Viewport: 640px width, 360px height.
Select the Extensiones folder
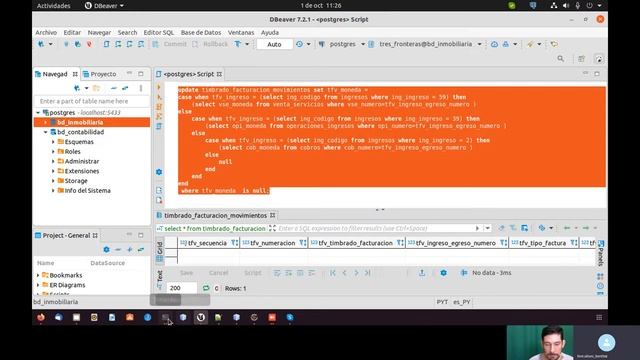coord(82,171)
